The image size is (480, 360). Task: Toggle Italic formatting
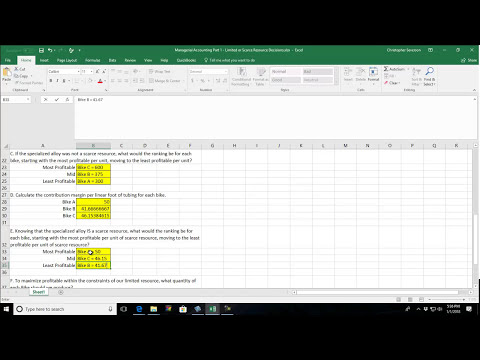tap(57, 81)
